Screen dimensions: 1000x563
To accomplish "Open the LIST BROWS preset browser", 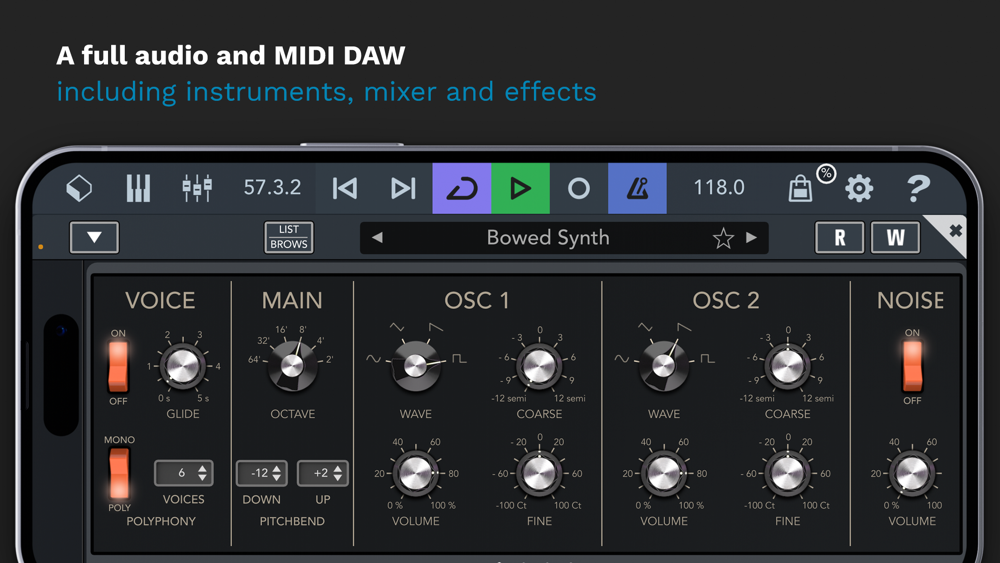I will click(x=289, y=237).
